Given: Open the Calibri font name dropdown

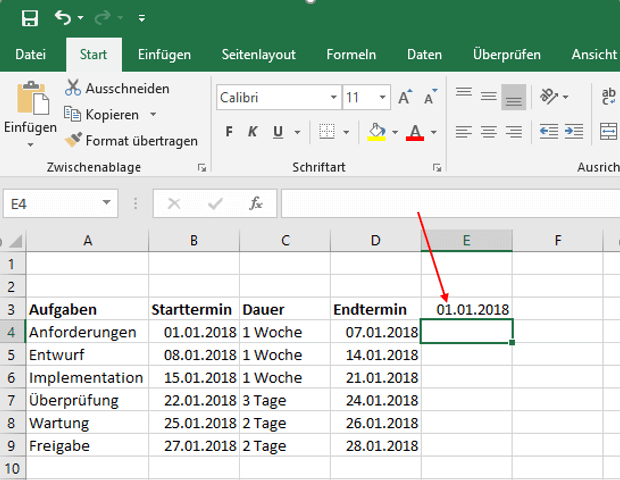Looking at the screenshot, I should tap(333, 98).
